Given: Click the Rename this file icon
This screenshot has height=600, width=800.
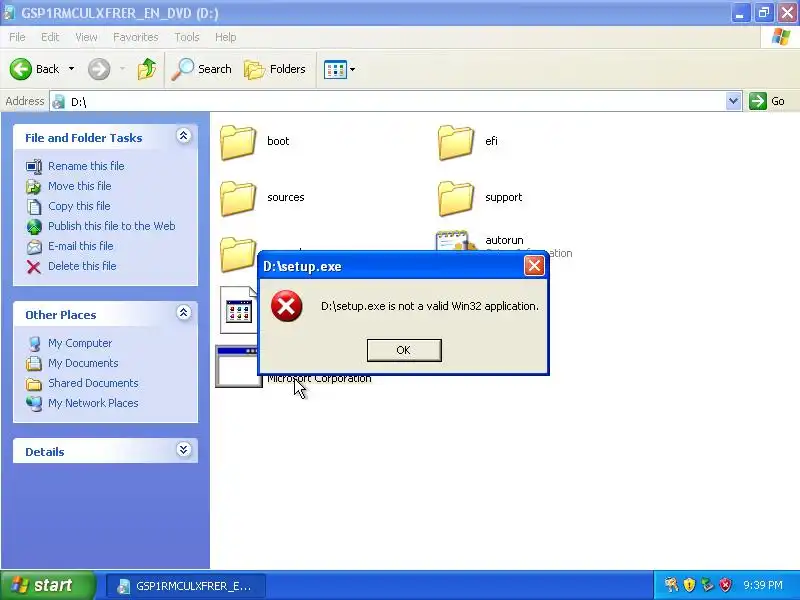Looking at the screenshot, I should click(x=34, y=166).
